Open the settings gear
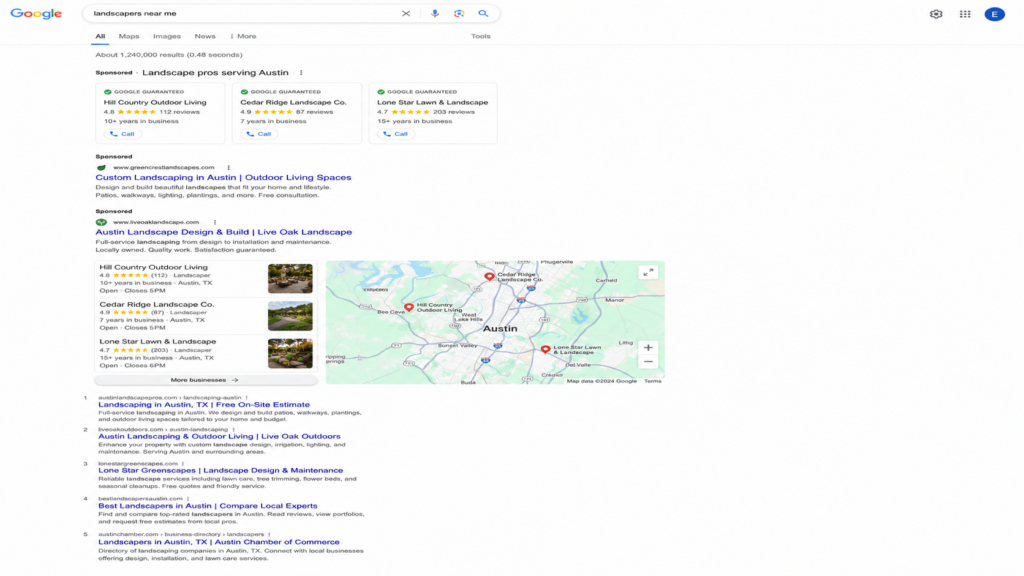Viewport: 1024px width, 576px height. click(936, 14)
